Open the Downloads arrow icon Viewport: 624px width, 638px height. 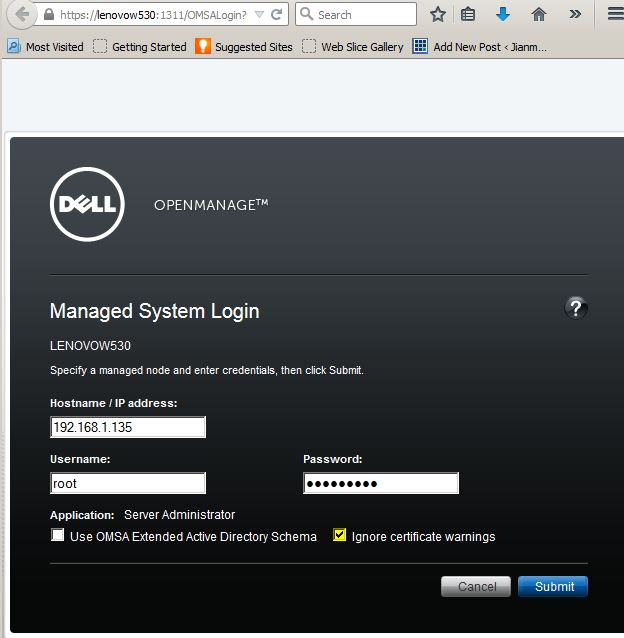pos(503,15)
